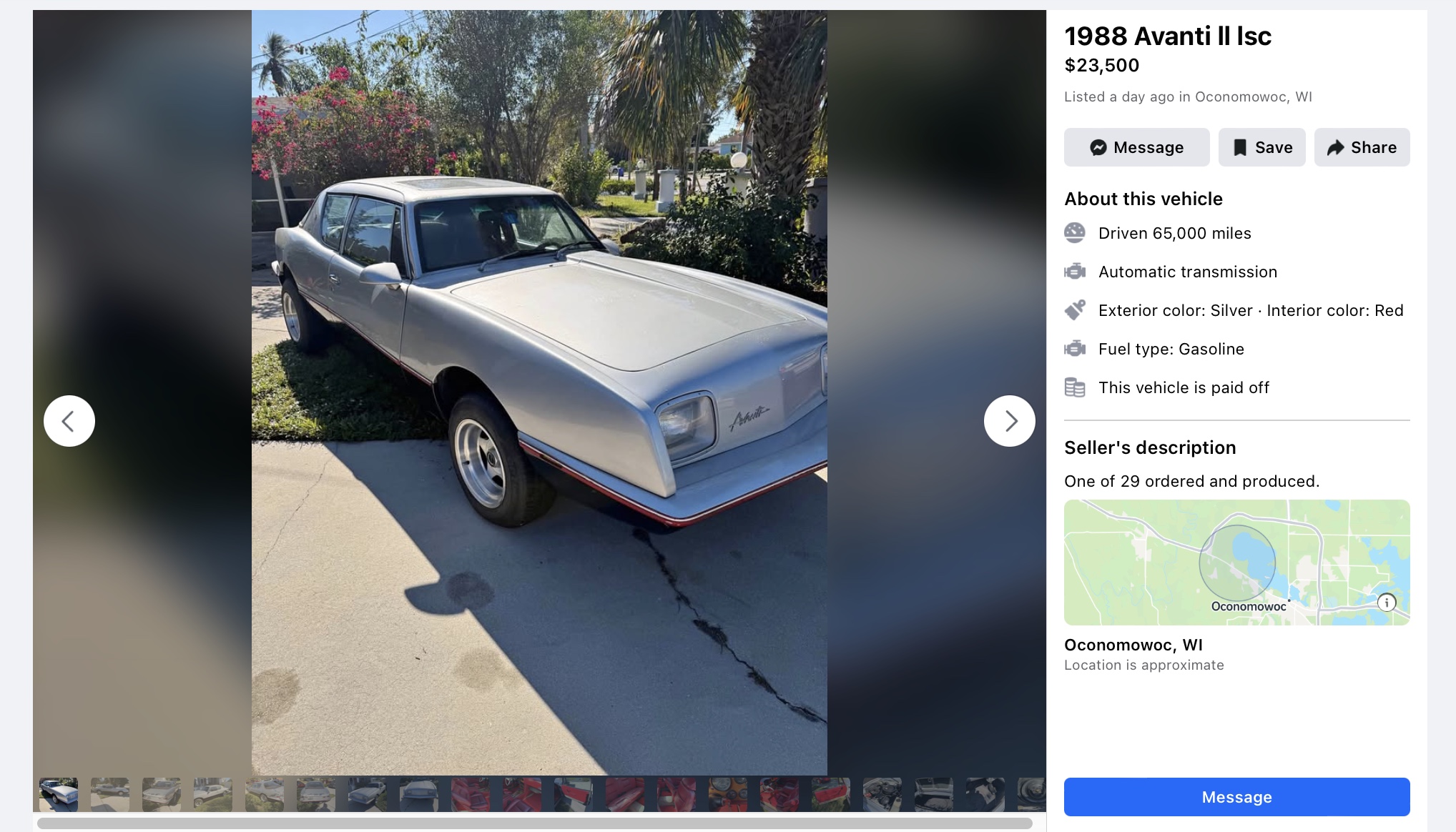The width and height of the screenshot is (1456, 832).
Task: Click the bookmark Save button
Action: point(1261,147)
